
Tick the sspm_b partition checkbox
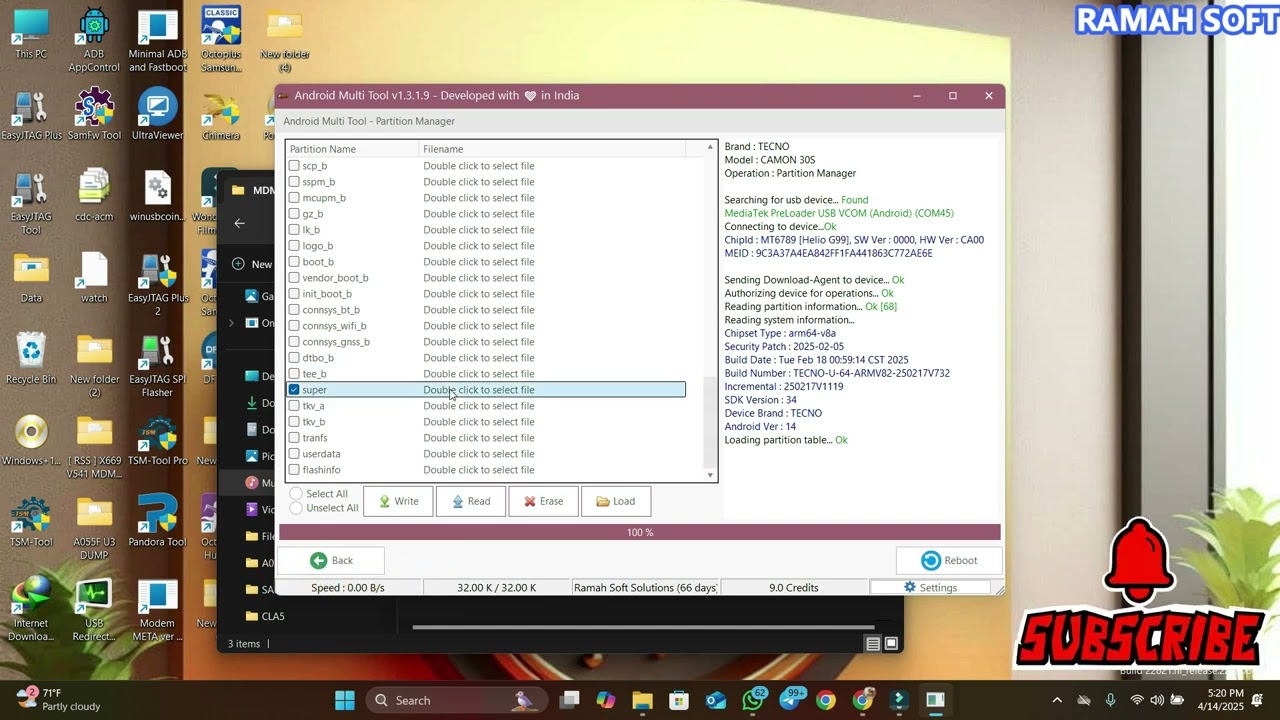tap(294, 182)
